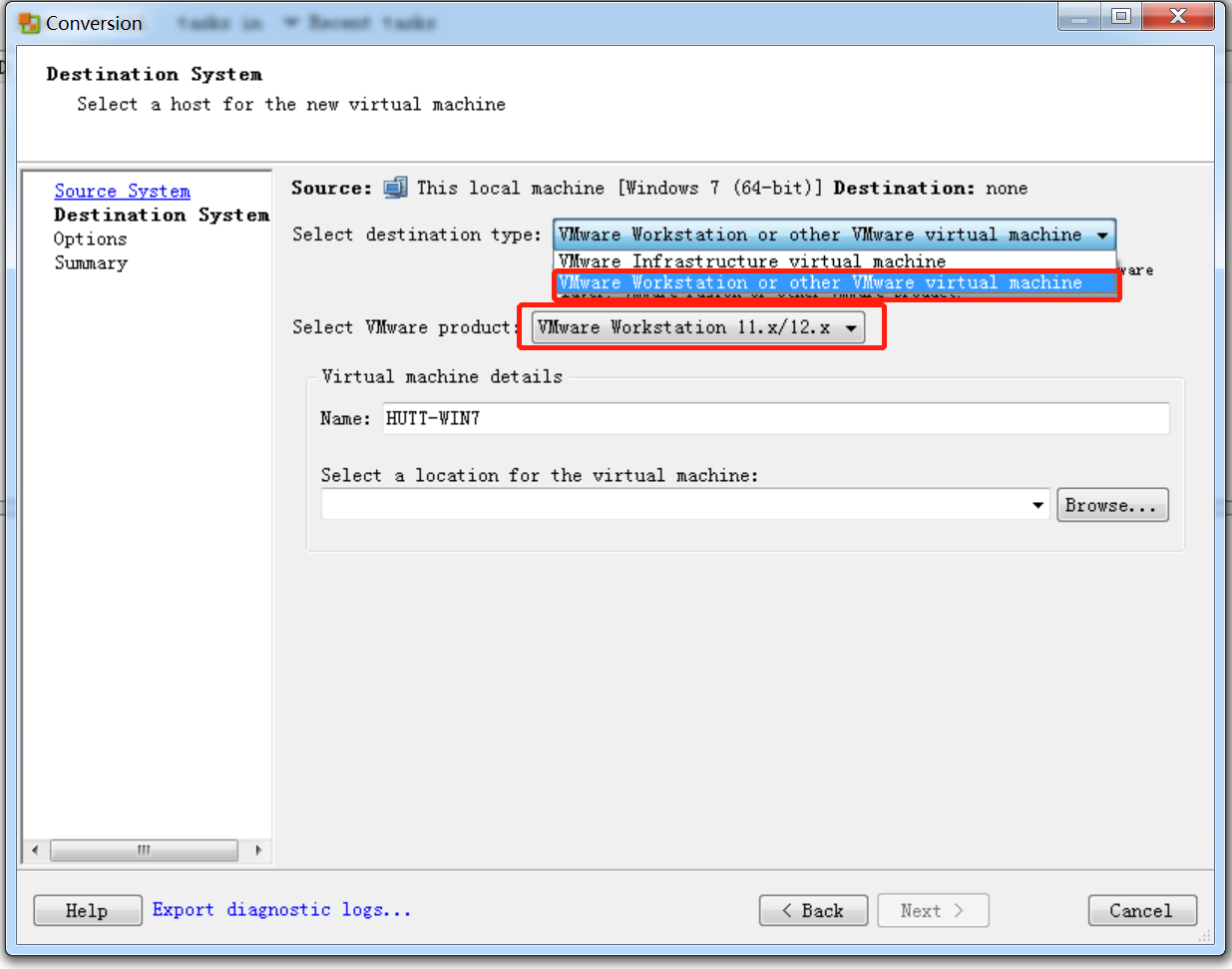Close the Conversion window
Image resolution: width=1232 pixels, height=969 pixels.
pos(1178,17)
